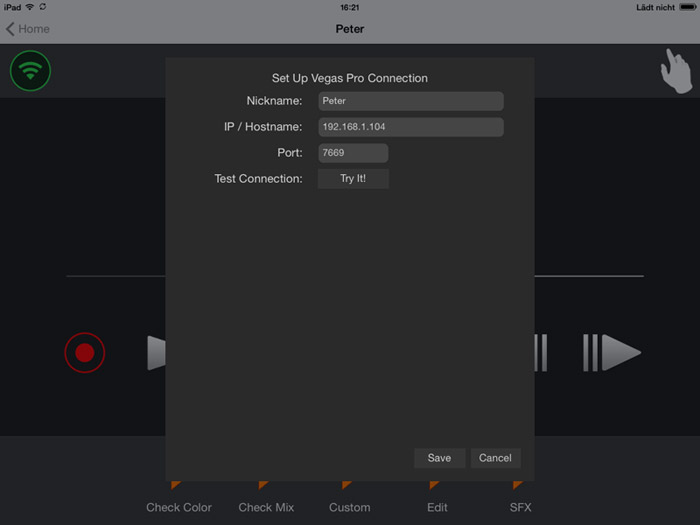Test the connection with Try It!
700x525 pixels.
click(353, 179)
